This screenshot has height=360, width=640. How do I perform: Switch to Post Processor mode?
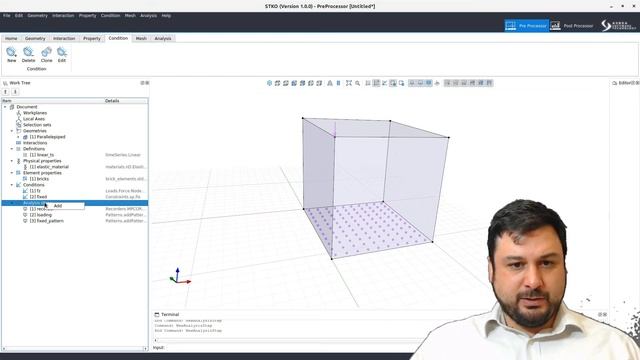tap(571, 25)
